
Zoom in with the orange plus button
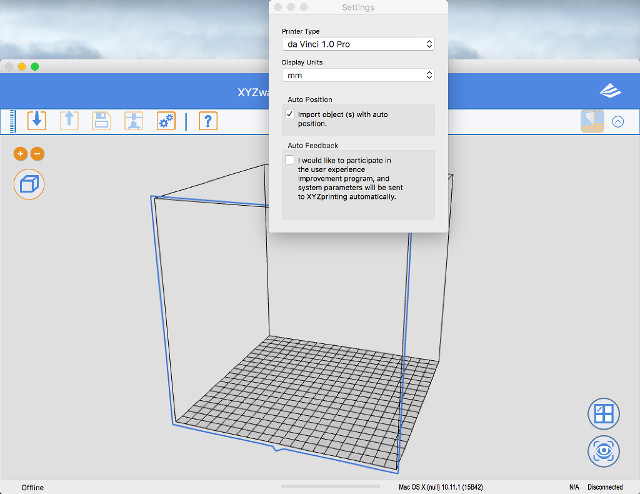pos(20,154)
